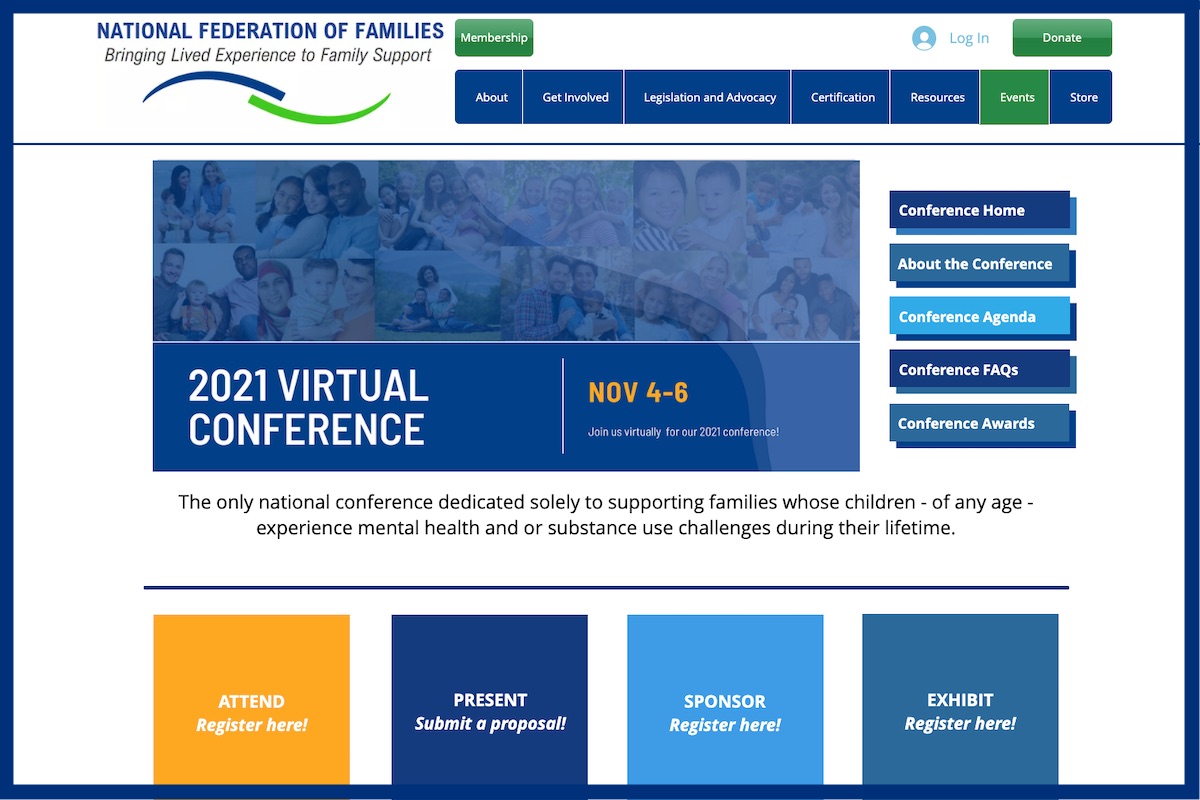1200x800 pixels.
Task: Click the green Membership button
Action: [494, 38]
